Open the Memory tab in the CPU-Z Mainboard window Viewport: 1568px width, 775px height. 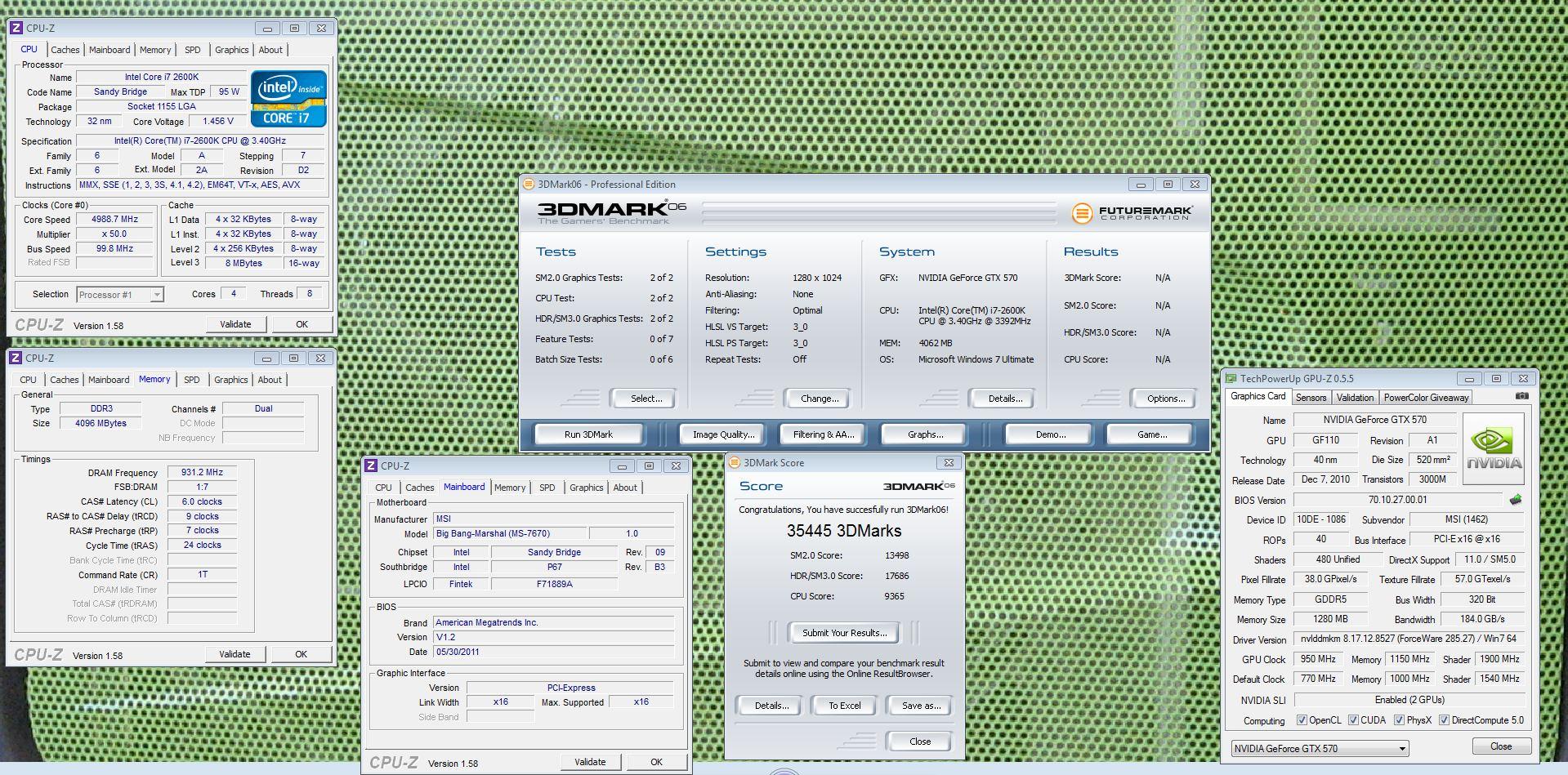[x=510, y=488]
